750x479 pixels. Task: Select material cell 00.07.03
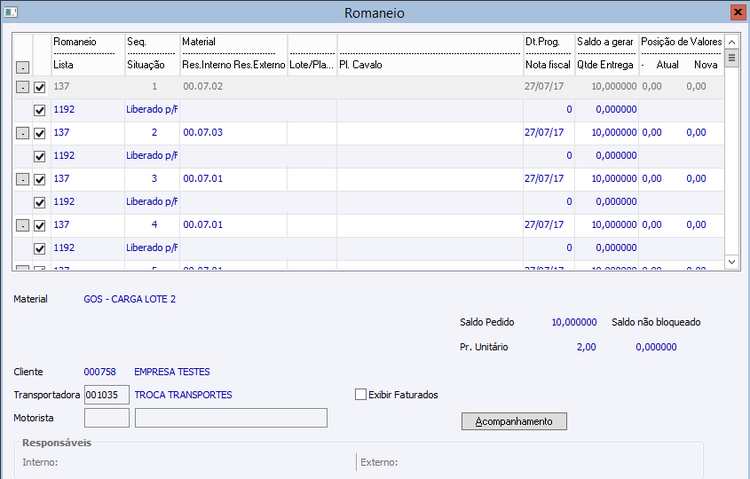pos(203,133)
